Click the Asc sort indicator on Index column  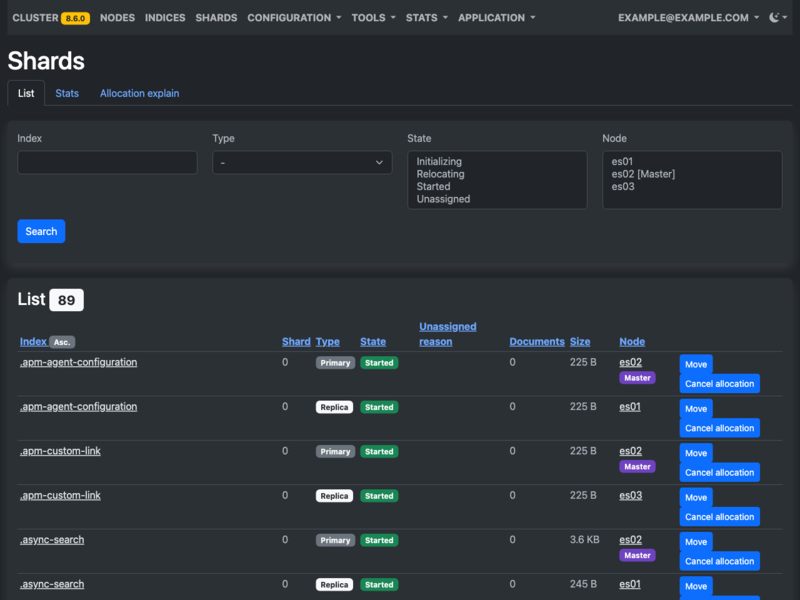pyautogui.click(x=60, y=341)
